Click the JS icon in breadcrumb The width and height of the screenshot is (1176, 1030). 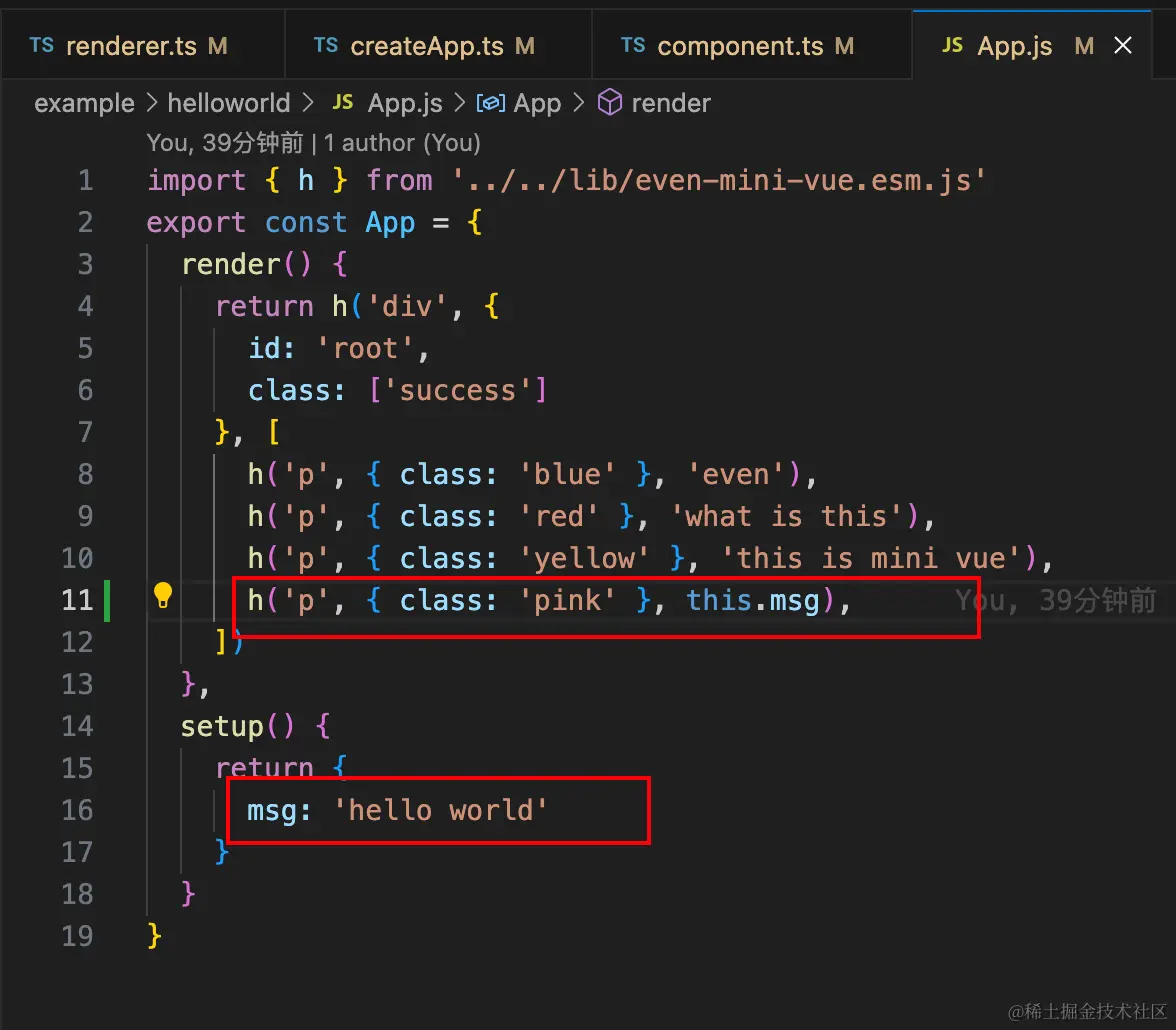pos(343,103)
